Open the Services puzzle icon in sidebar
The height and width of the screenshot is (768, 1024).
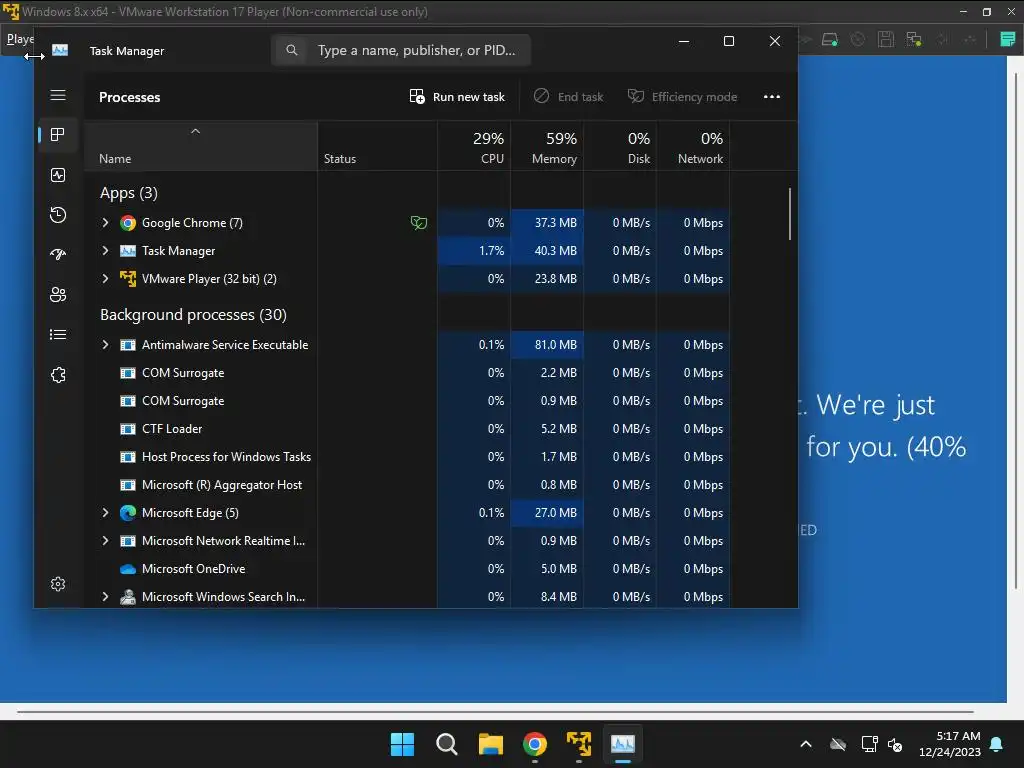point(58,375)
